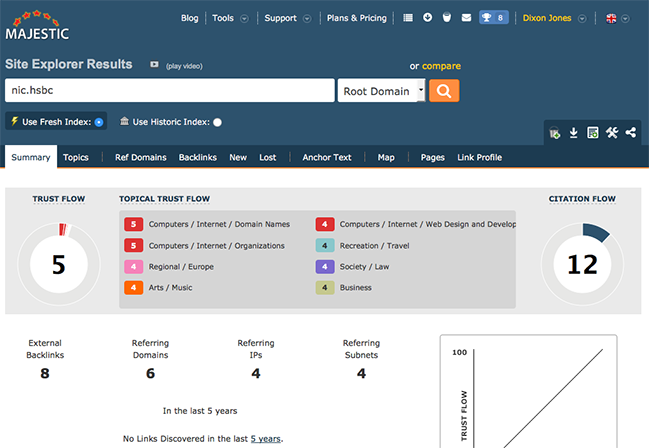
Task: Switch to the Ref Domains tab
Action: pos(141,157)
